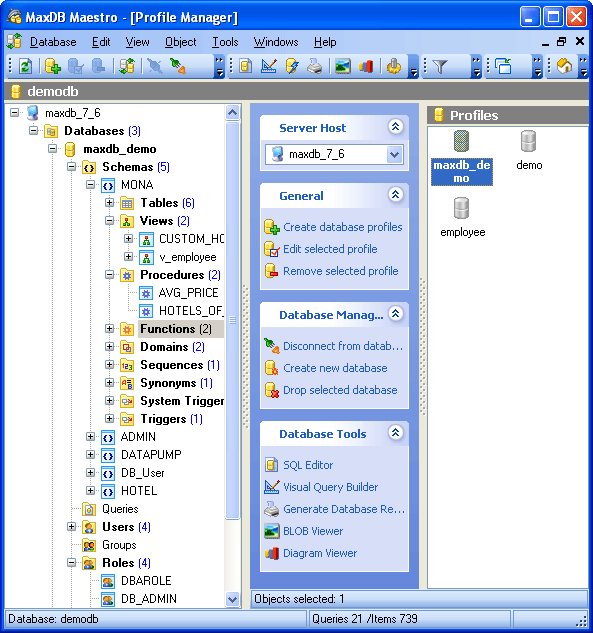Viewport: 593px width, 633px height.
Task: Open the Edit menu
Action: point(101,42)
